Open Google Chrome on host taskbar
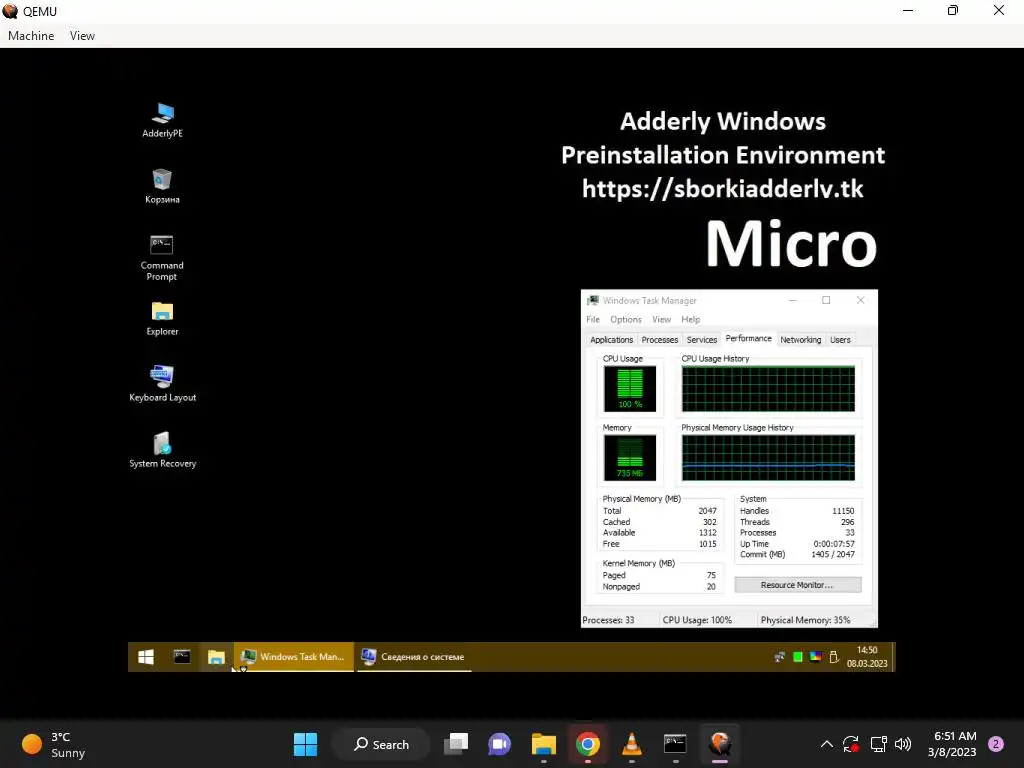 click(x=588, y=744)
